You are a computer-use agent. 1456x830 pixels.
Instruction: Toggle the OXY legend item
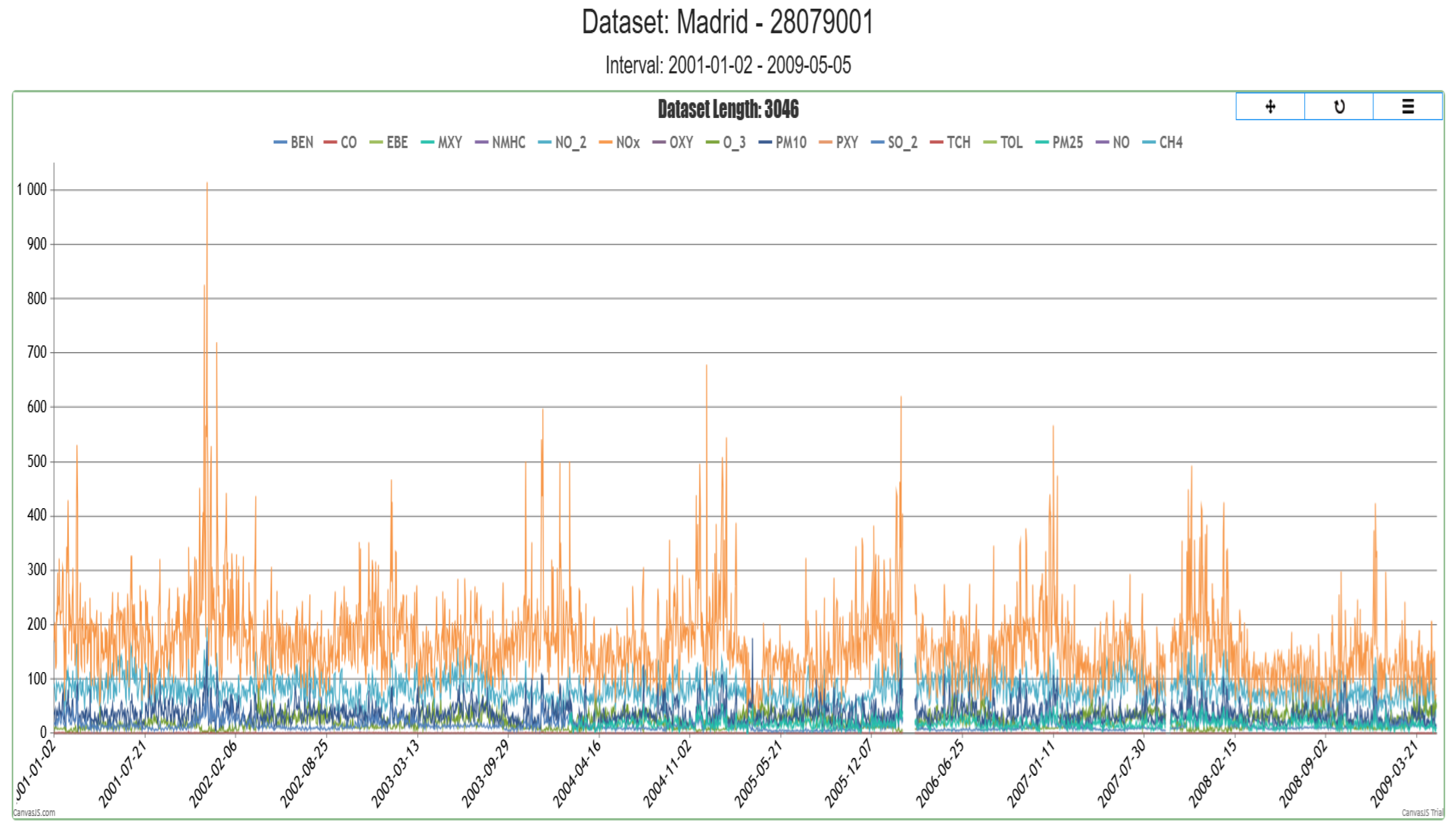coord(673,143)
